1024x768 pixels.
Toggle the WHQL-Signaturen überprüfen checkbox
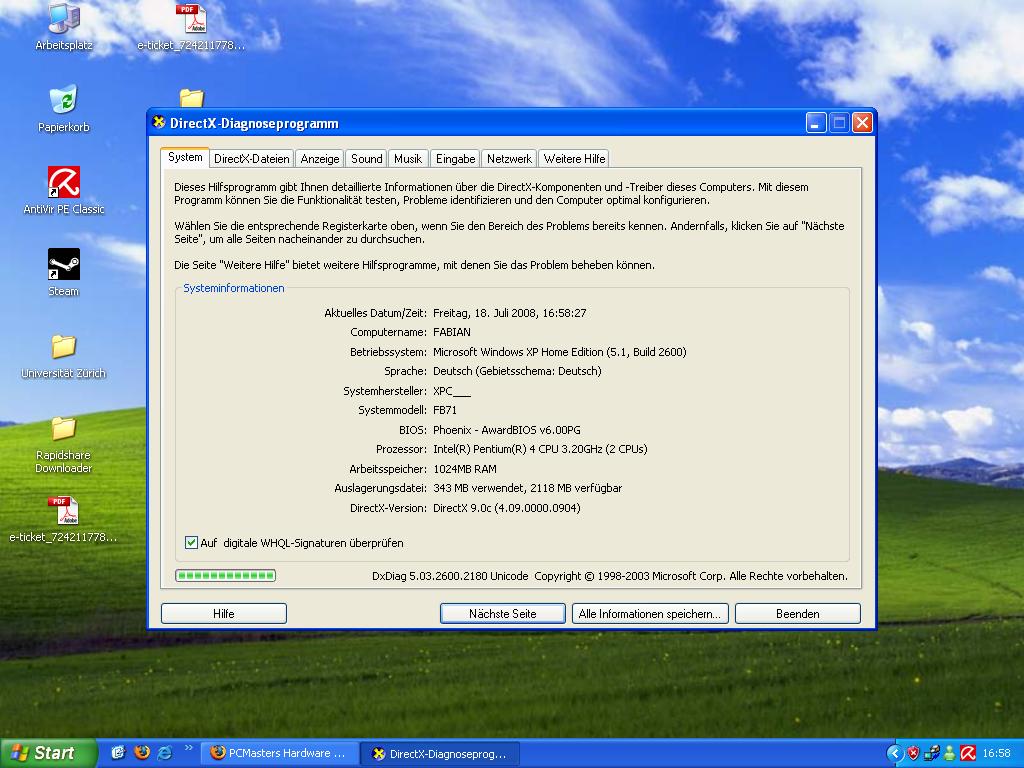pyautogui.click(x=191, y=543)
